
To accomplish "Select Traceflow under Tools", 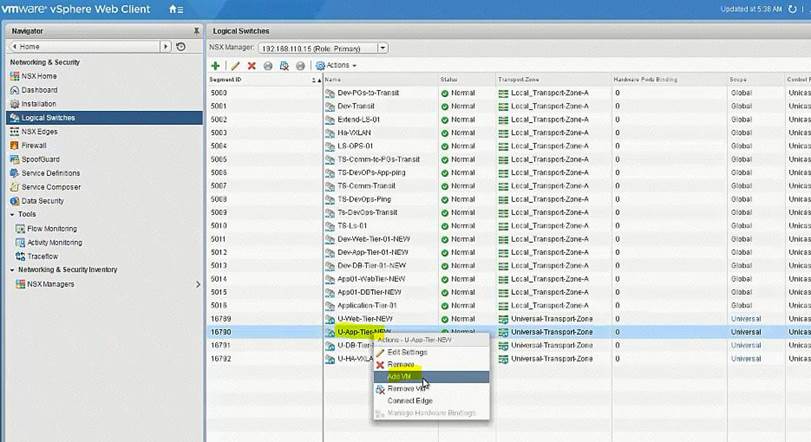I will coord(42,256).
